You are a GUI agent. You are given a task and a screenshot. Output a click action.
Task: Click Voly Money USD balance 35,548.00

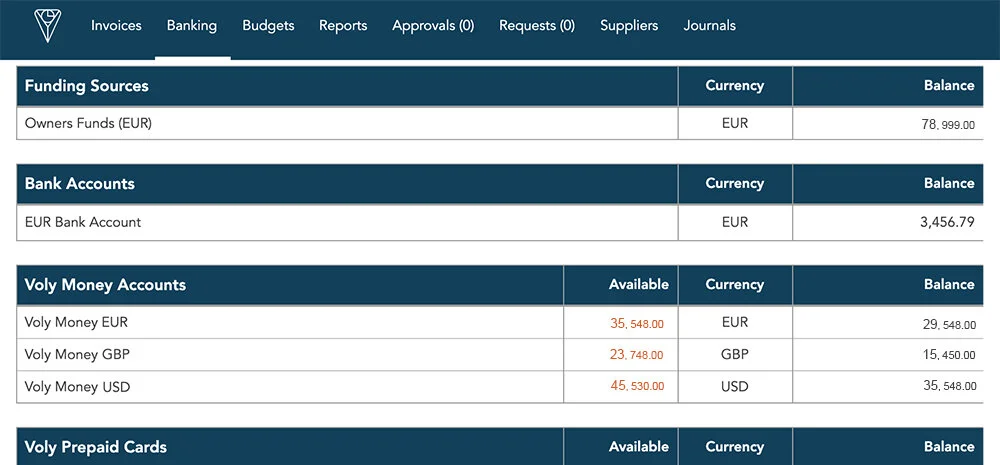click(x=948, y=386)
